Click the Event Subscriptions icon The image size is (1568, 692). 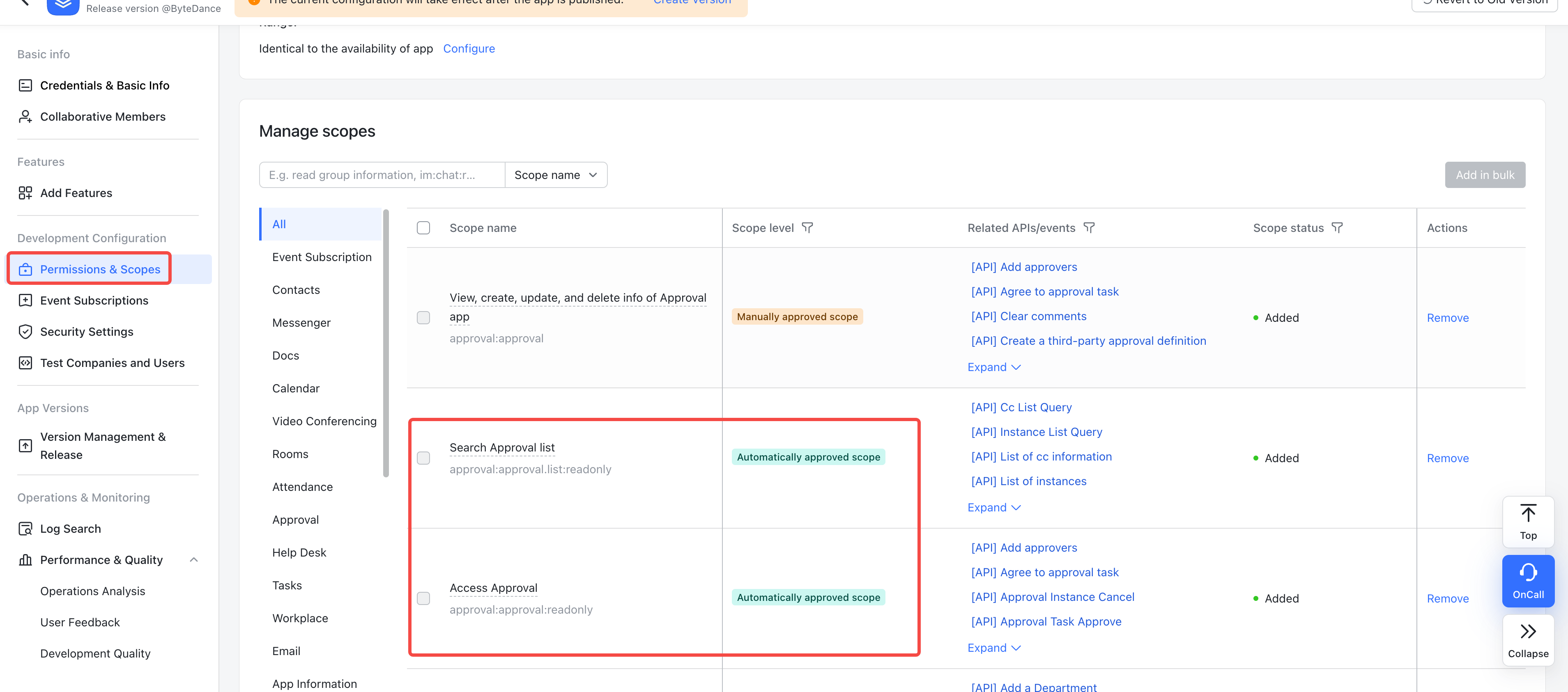coord(25,300)
